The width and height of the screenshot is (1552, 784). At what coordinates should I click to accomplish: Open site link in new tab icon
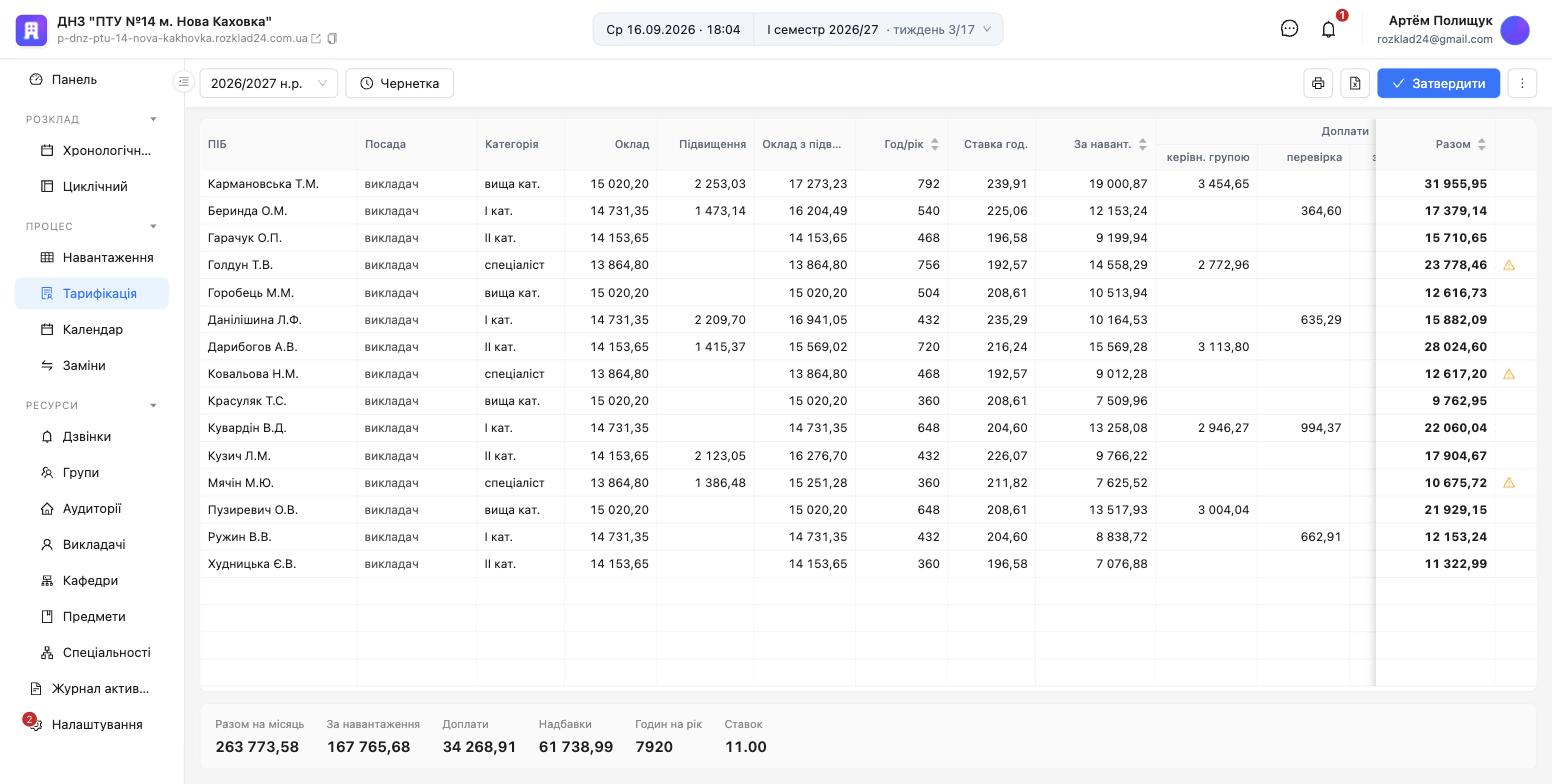(x=316, y=39)
